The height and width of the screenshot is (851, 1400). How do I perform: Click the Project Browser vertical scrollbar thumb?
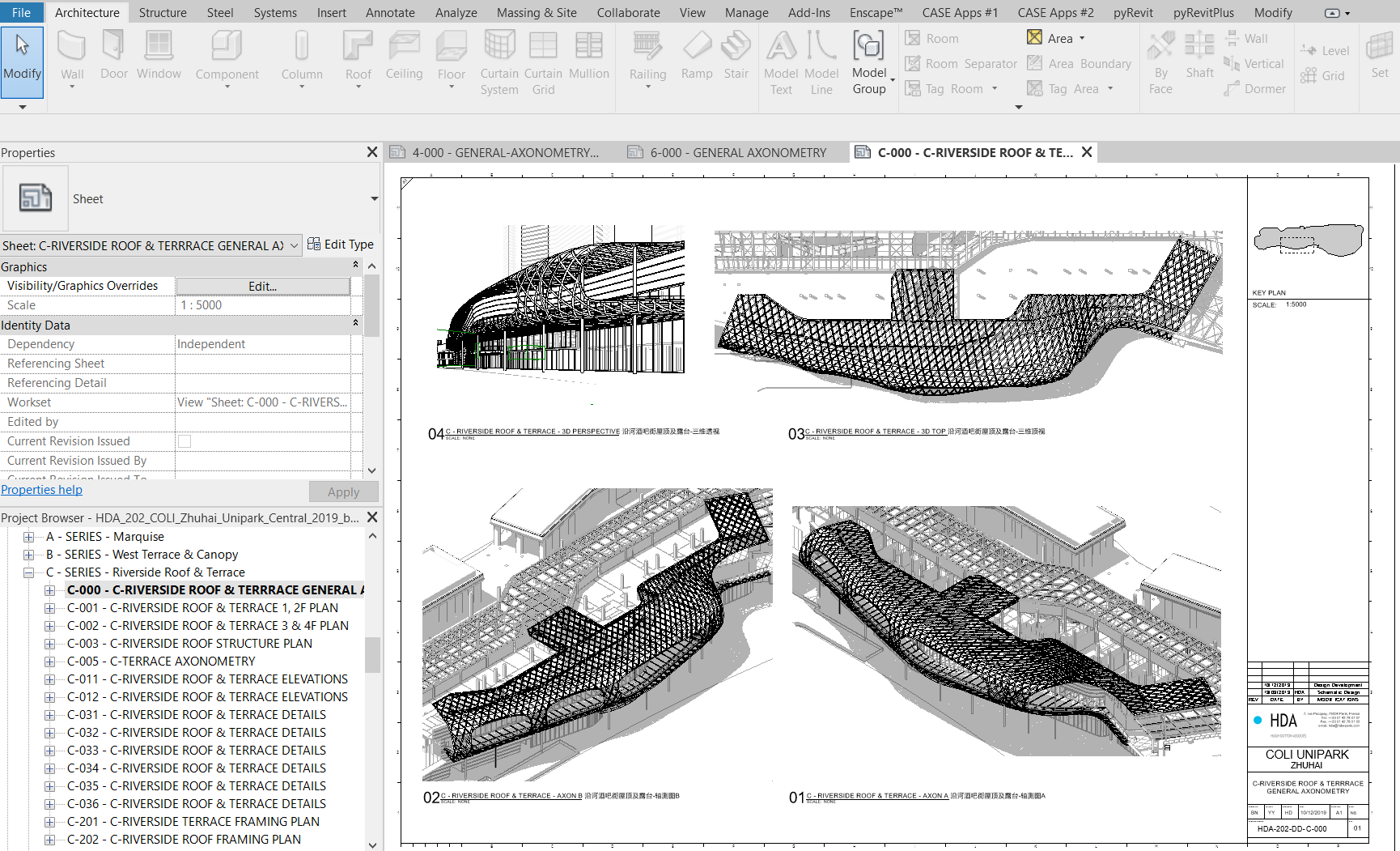tap(372, 654)
